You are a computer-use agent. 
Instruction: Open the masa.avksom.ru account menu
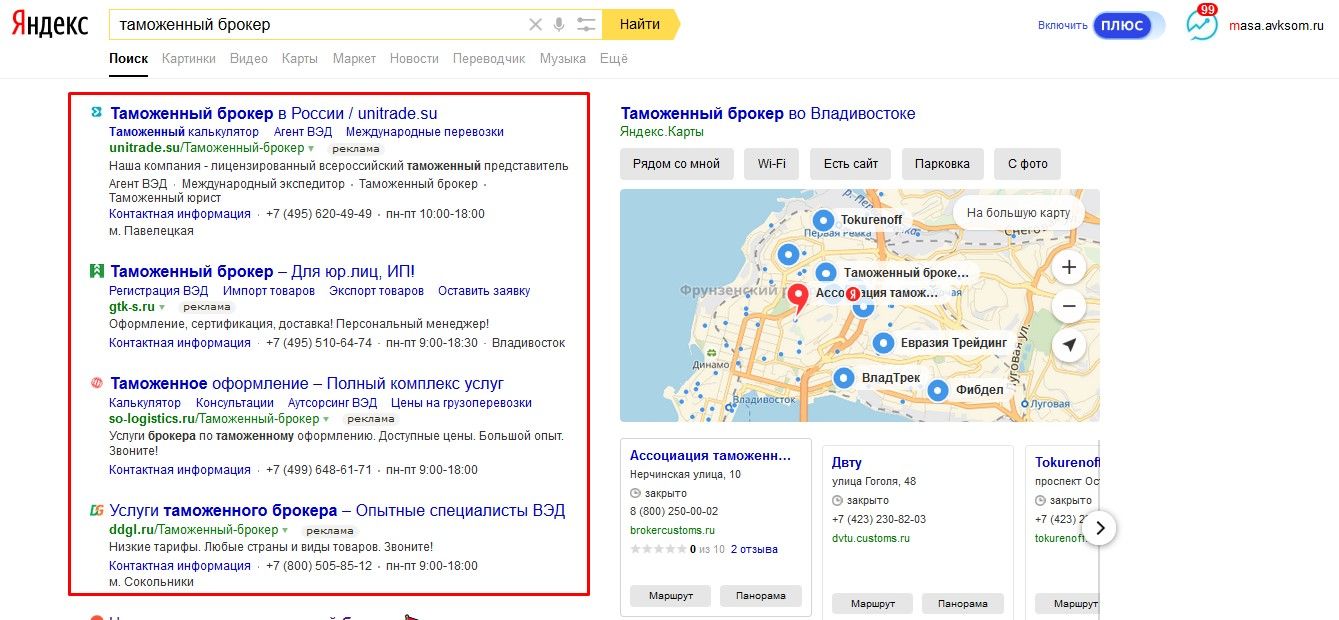(x=1275, y=26)
